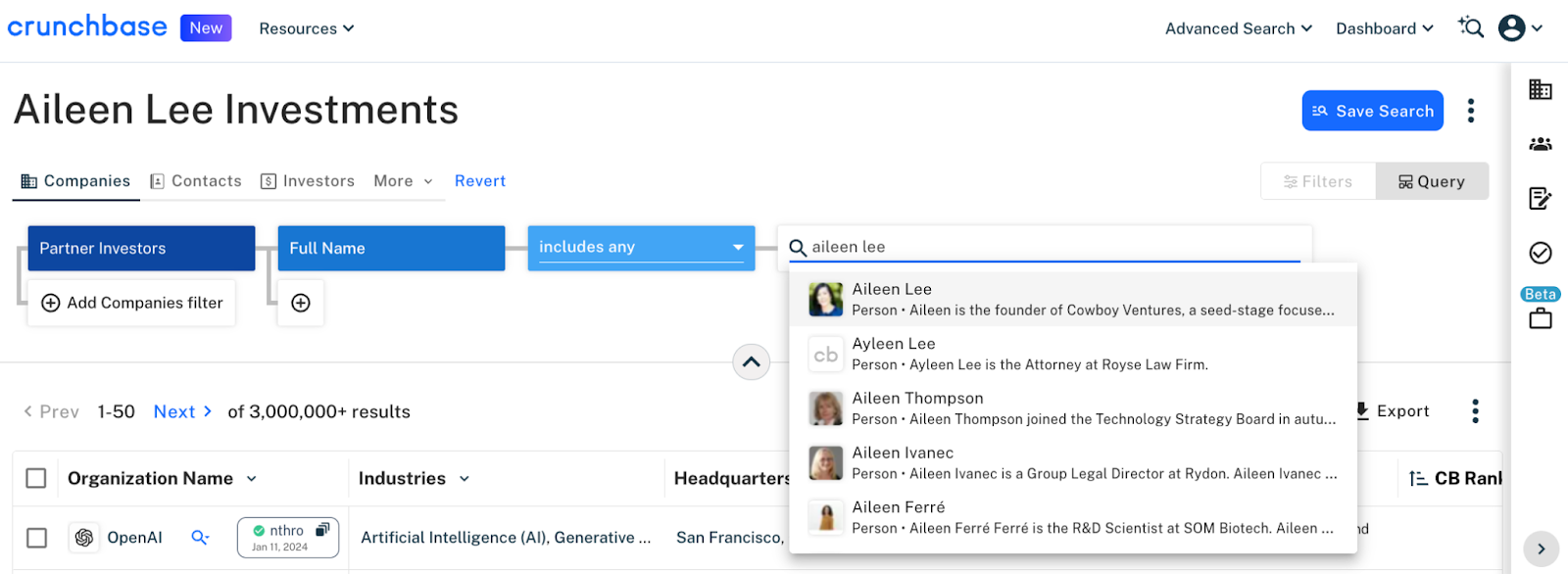Switch to Query view
This screenshot has height=574, width=1568.
click(1432, 181)
